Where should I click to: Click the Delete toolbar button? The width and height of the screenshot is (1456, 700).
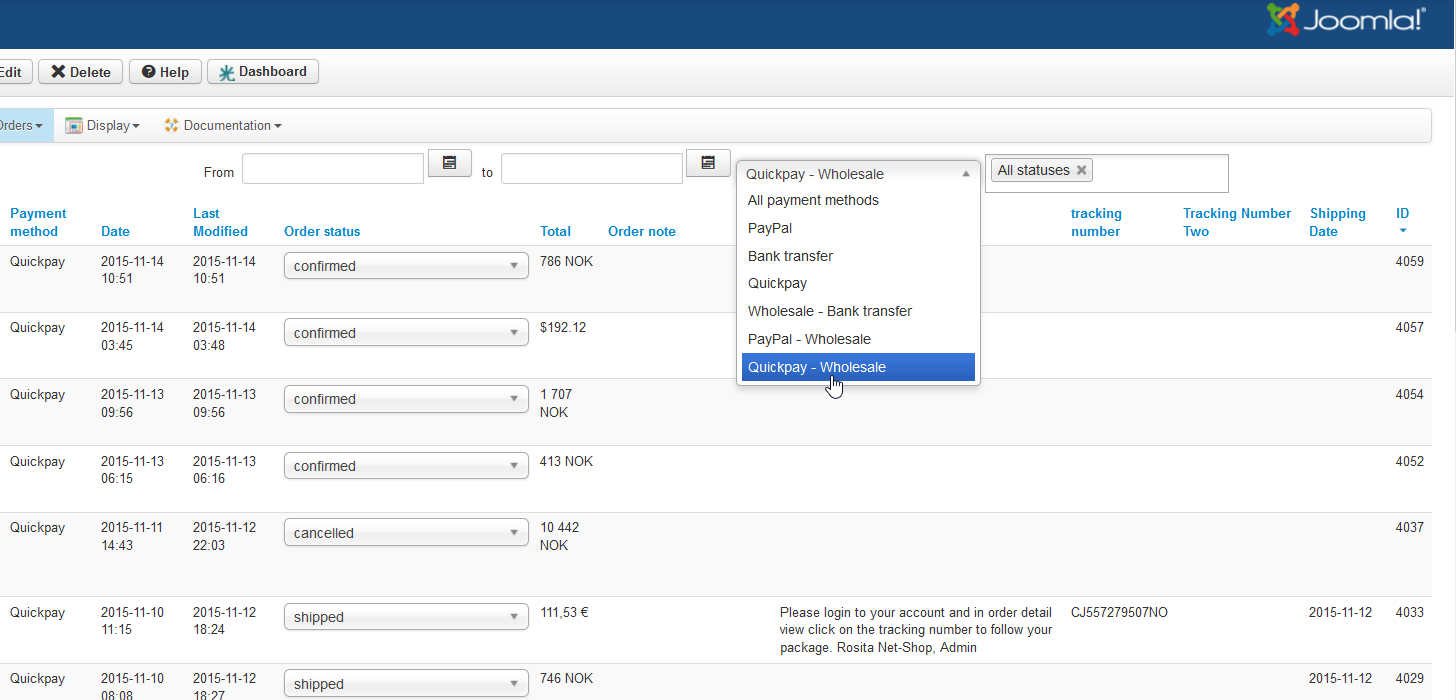pyautogui.click(x=81, y=72)
